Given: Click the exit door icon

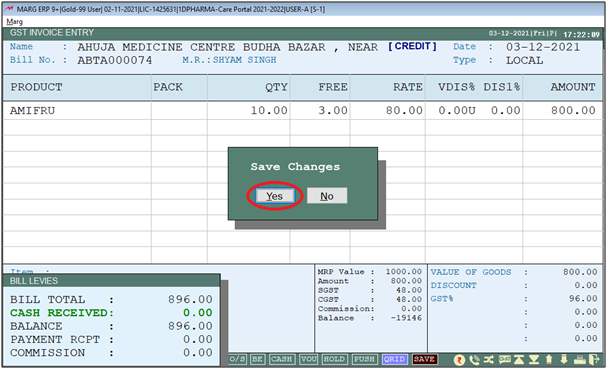Looking at the screenshot, I should pos(594,360).
